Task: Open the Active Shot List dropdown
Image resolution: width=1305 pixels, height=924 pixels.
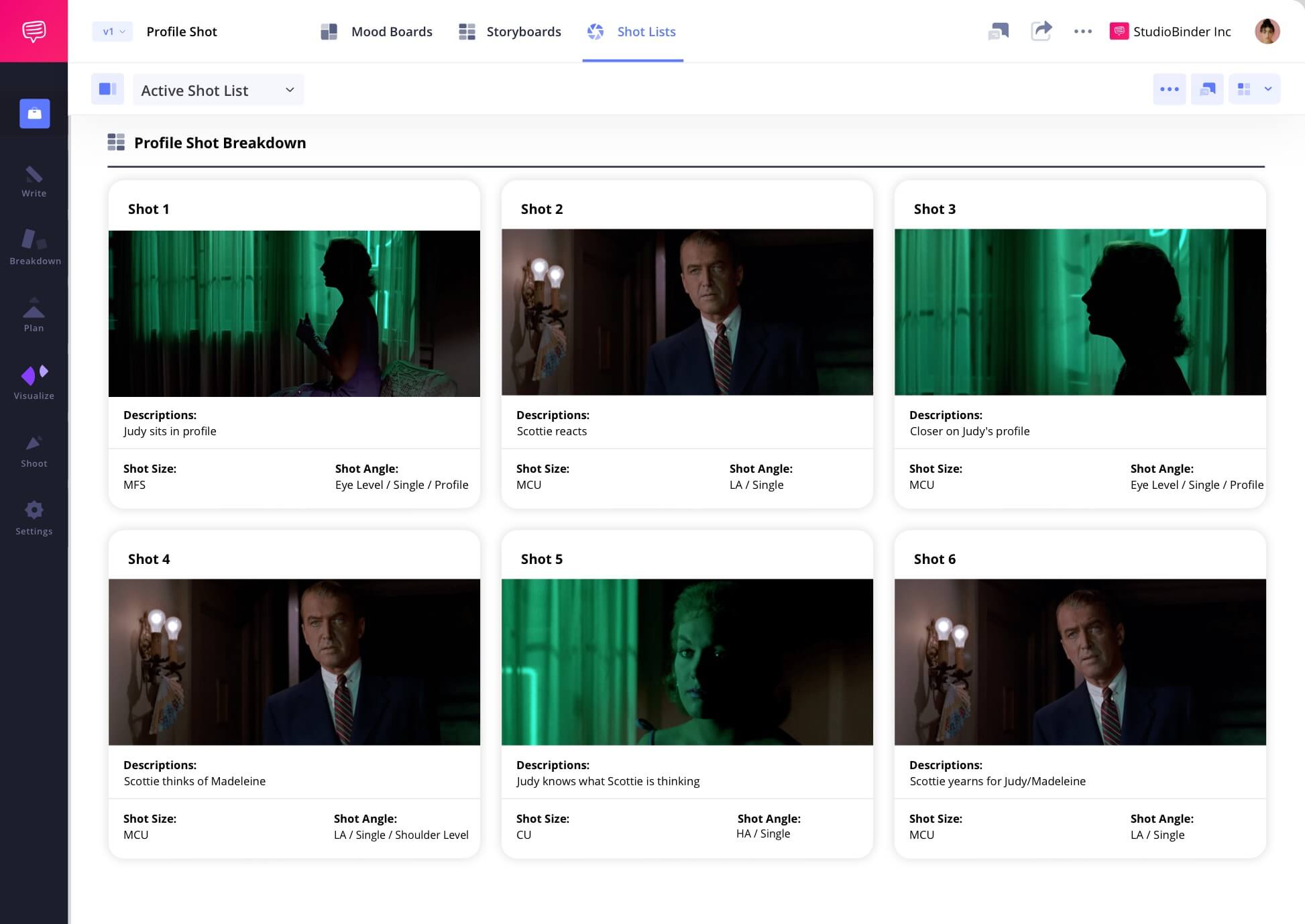Action: coord(218,90)
